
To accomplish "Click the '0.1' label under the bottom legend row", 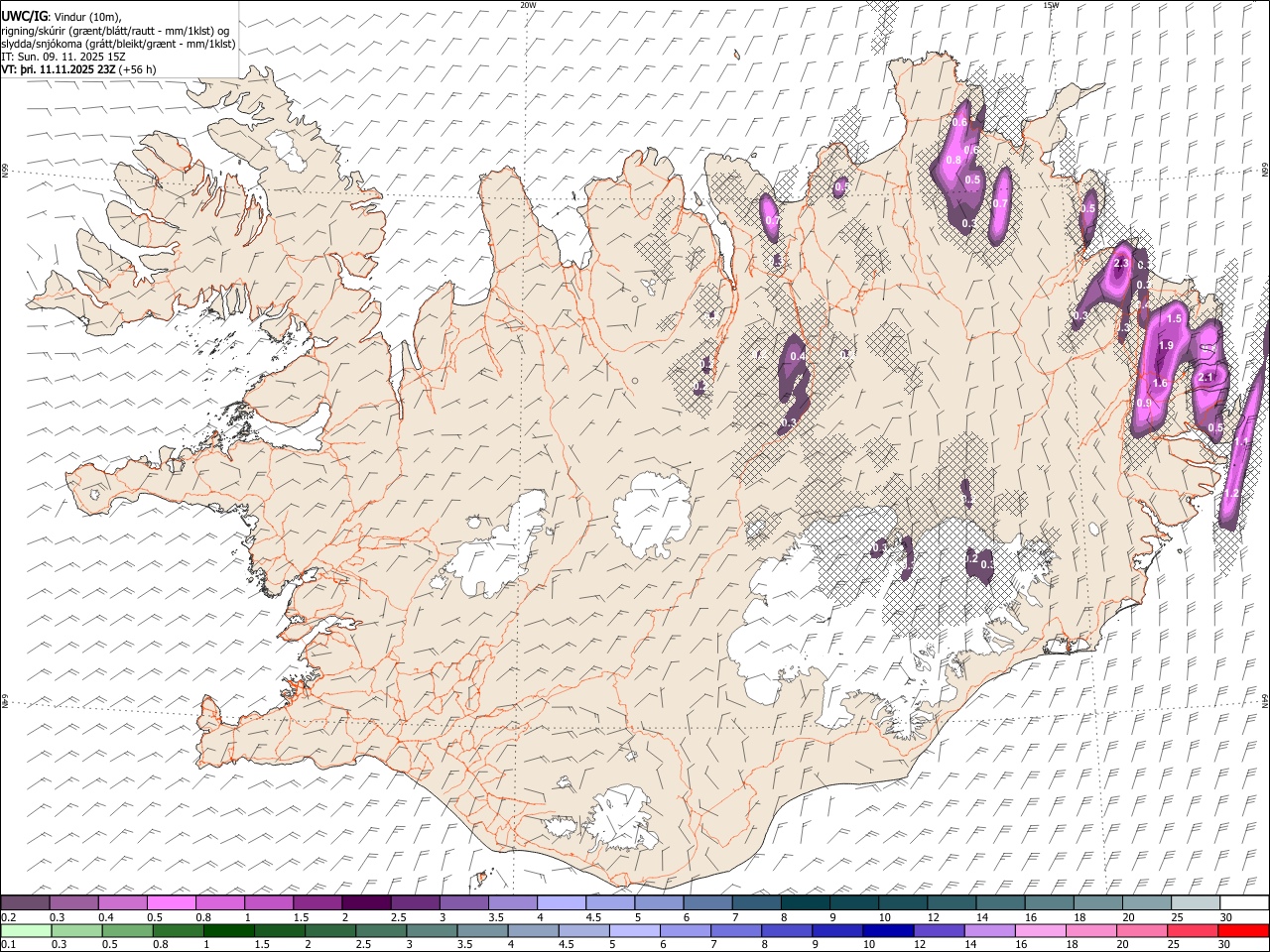I will 8,945.
